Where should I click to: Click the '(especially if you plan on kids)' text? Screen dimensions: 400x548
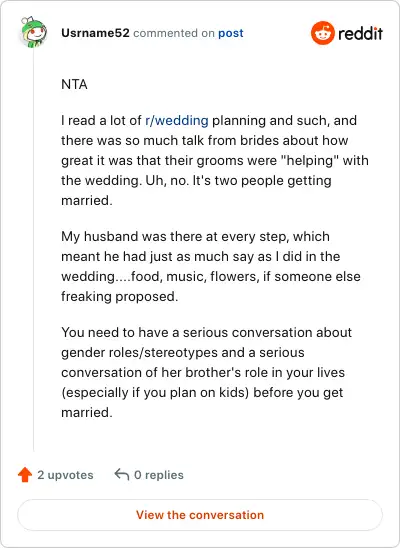coord(155,392)
